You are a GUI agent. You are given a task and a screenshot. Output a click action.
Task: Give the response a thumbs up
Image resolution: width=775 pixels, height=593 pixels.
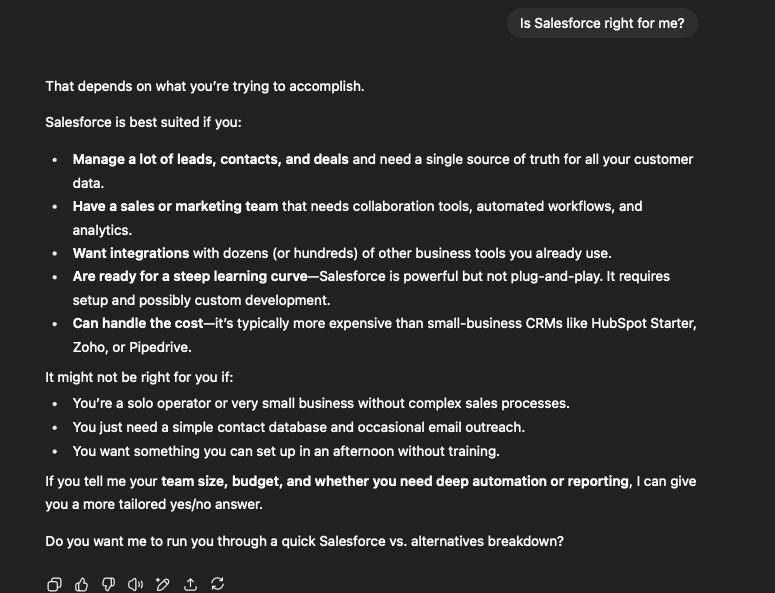coord(82,584)
